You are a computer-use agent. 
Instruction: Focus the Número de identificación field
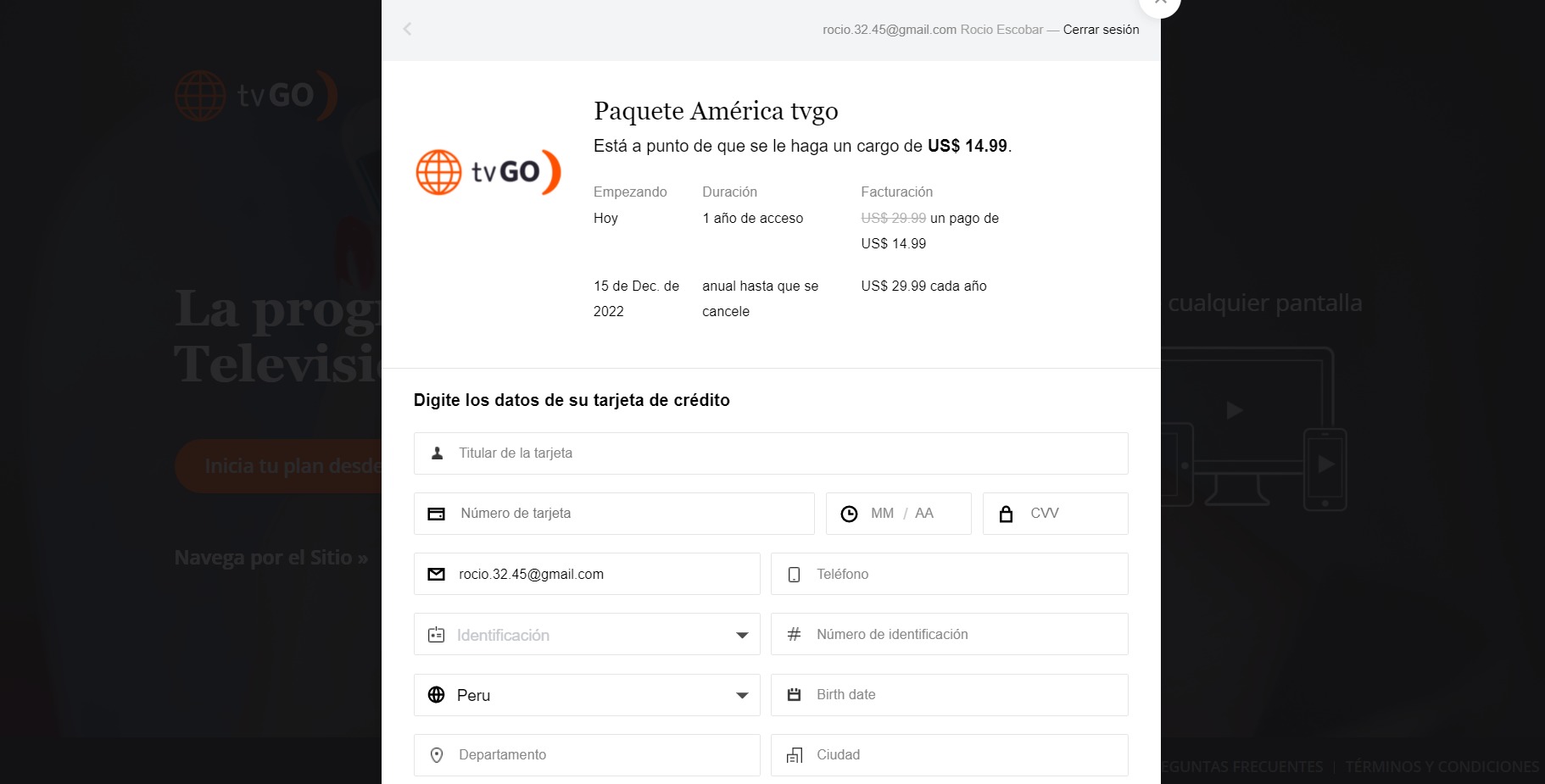pos(950,634)
